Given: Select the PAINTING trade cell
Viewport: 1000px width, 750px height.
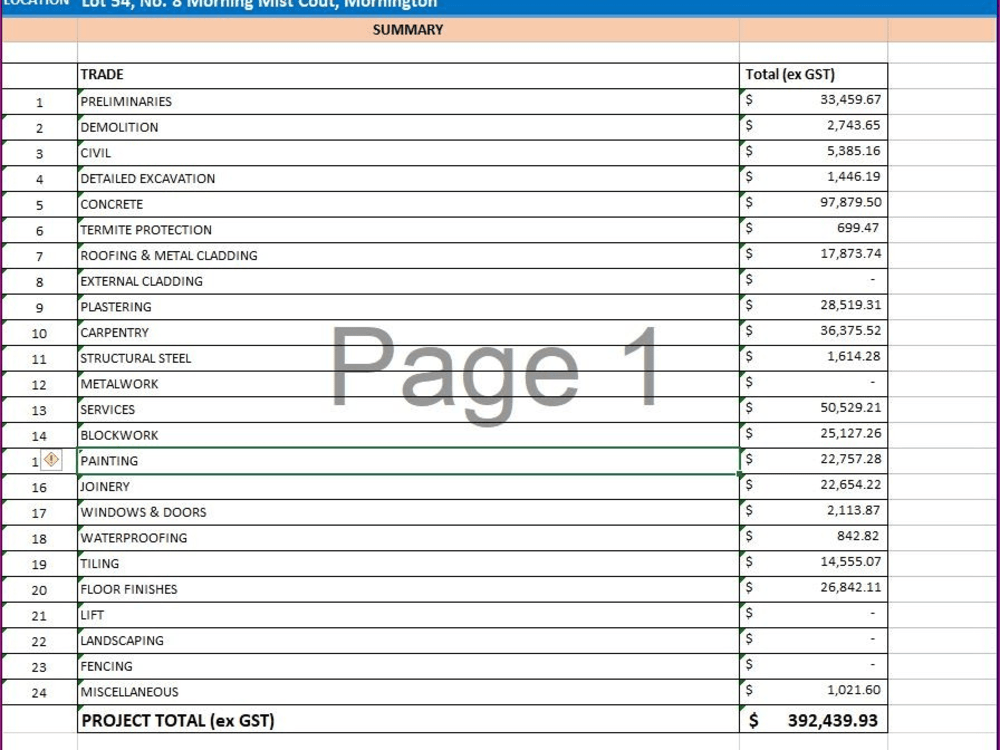Looking at the screenshot, I should (408, 461).
